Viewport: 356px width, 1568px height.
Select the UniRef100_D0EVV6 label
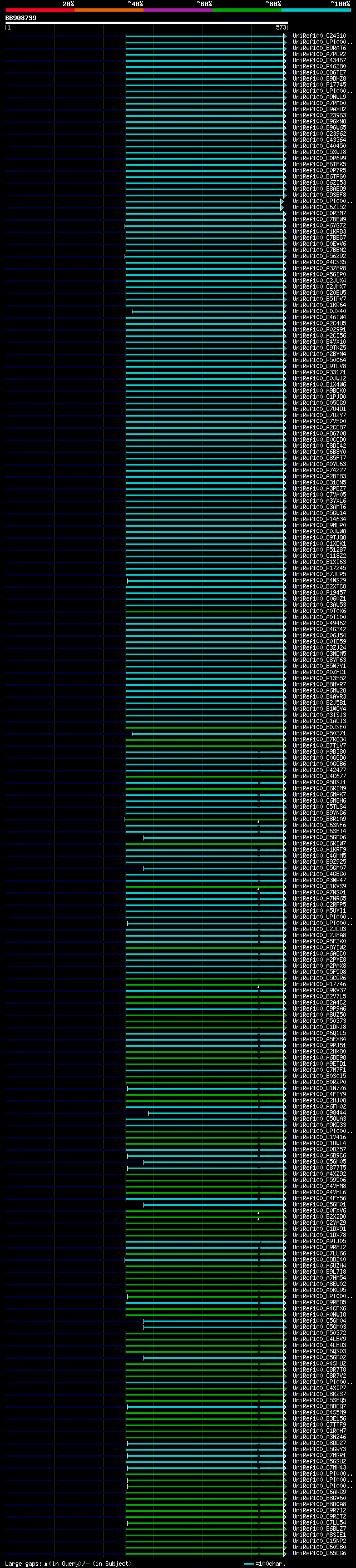tap(319, 244)
